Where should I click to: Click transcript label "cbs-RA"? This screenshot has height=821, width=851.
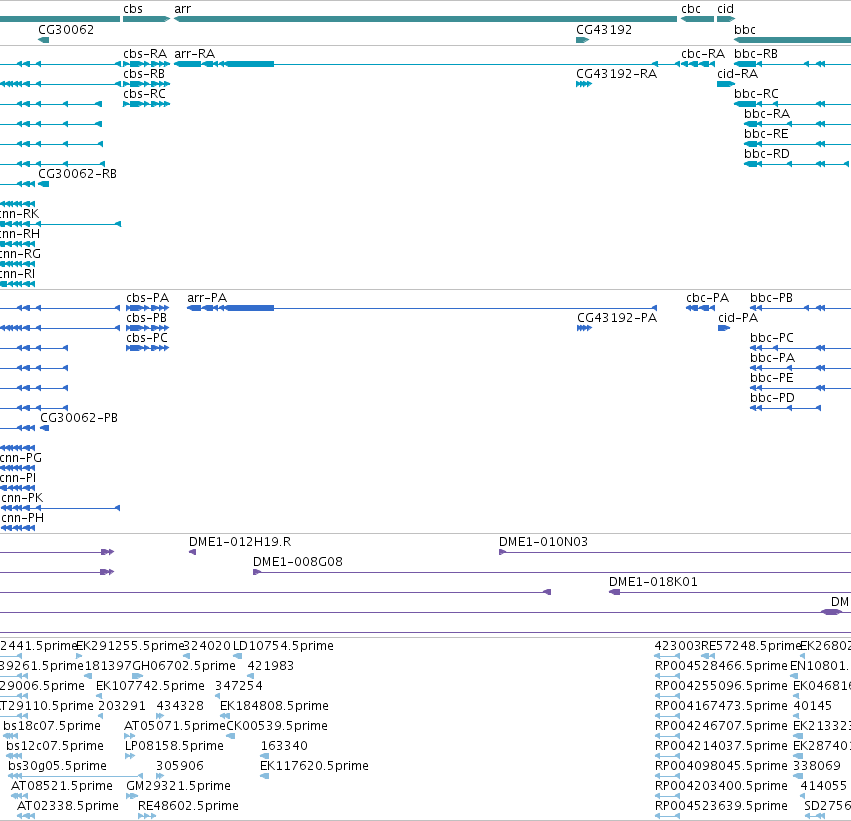[145, 54]
